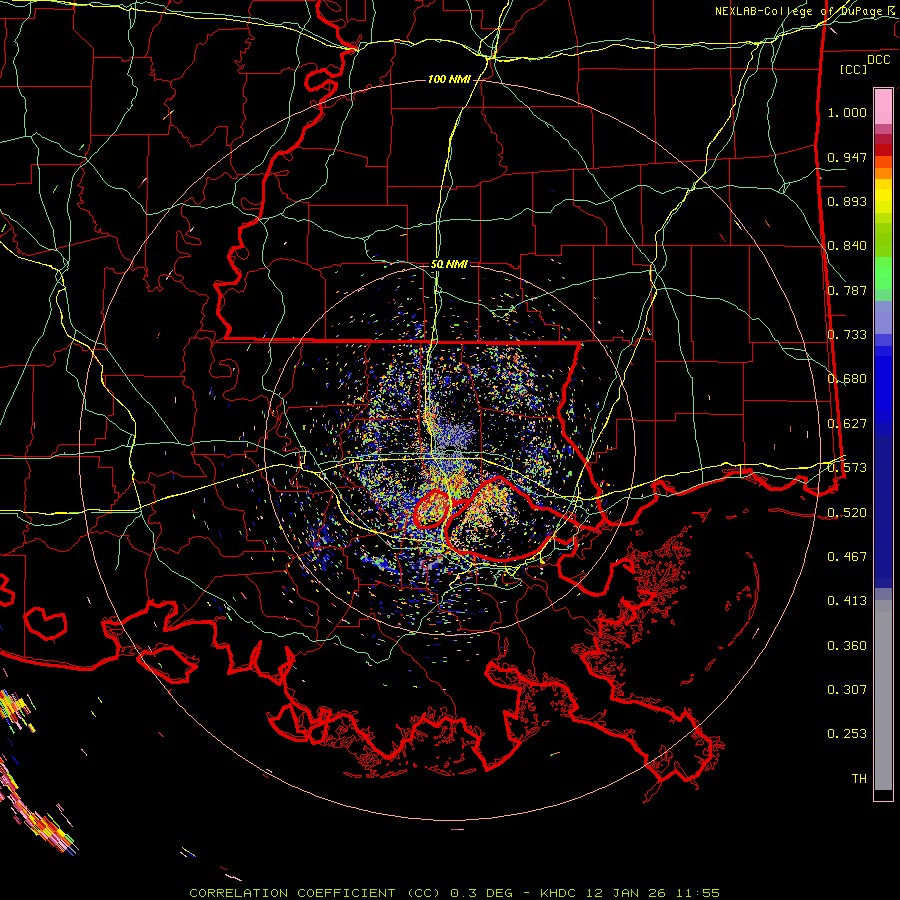This screenshot has width=900, height=900.
Task: Click the 0.840 scale value
Action: coord(847,246)
